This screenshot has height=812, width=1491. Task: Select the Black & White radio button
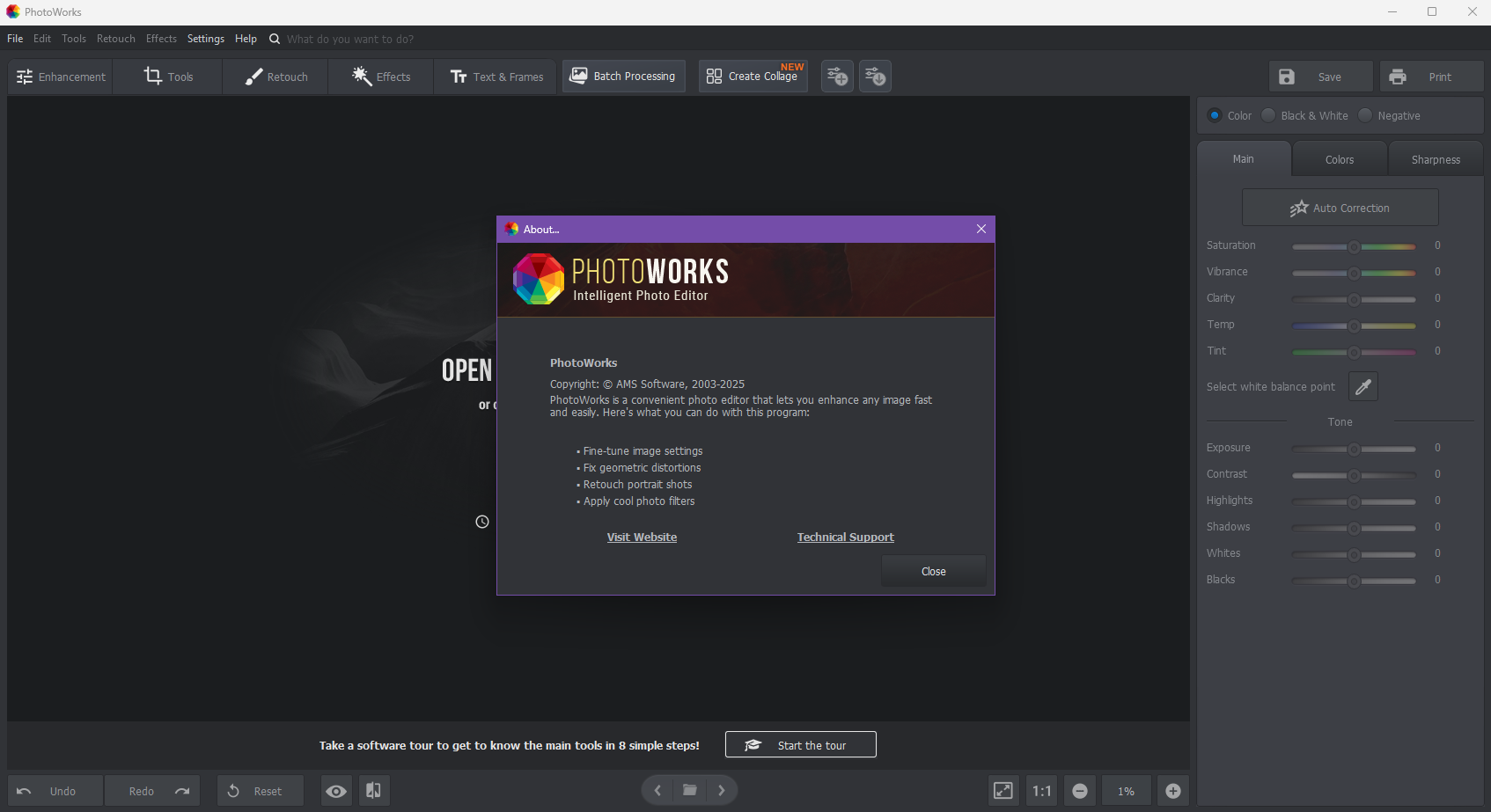click(1268, 115)
